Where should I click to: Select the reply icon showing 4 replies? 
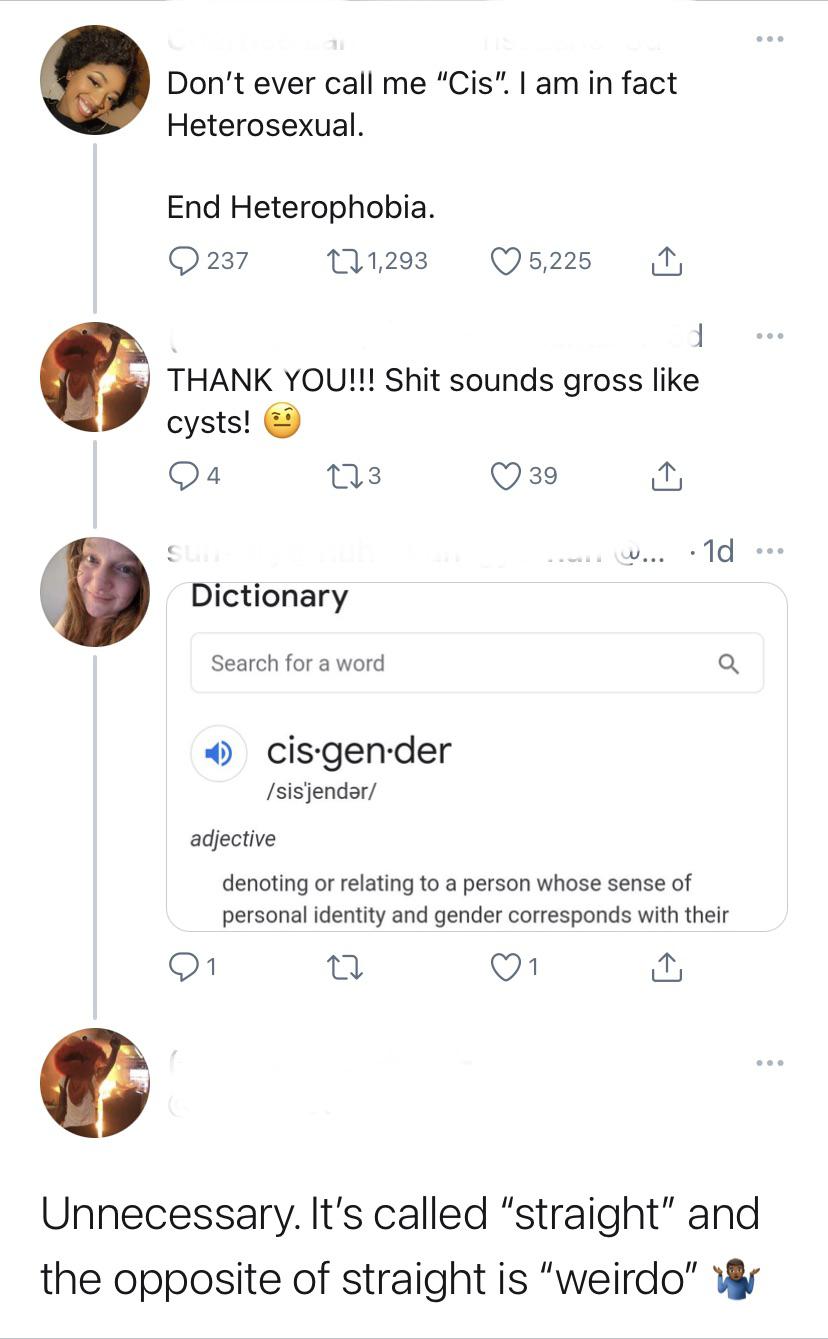coord(182,475)
